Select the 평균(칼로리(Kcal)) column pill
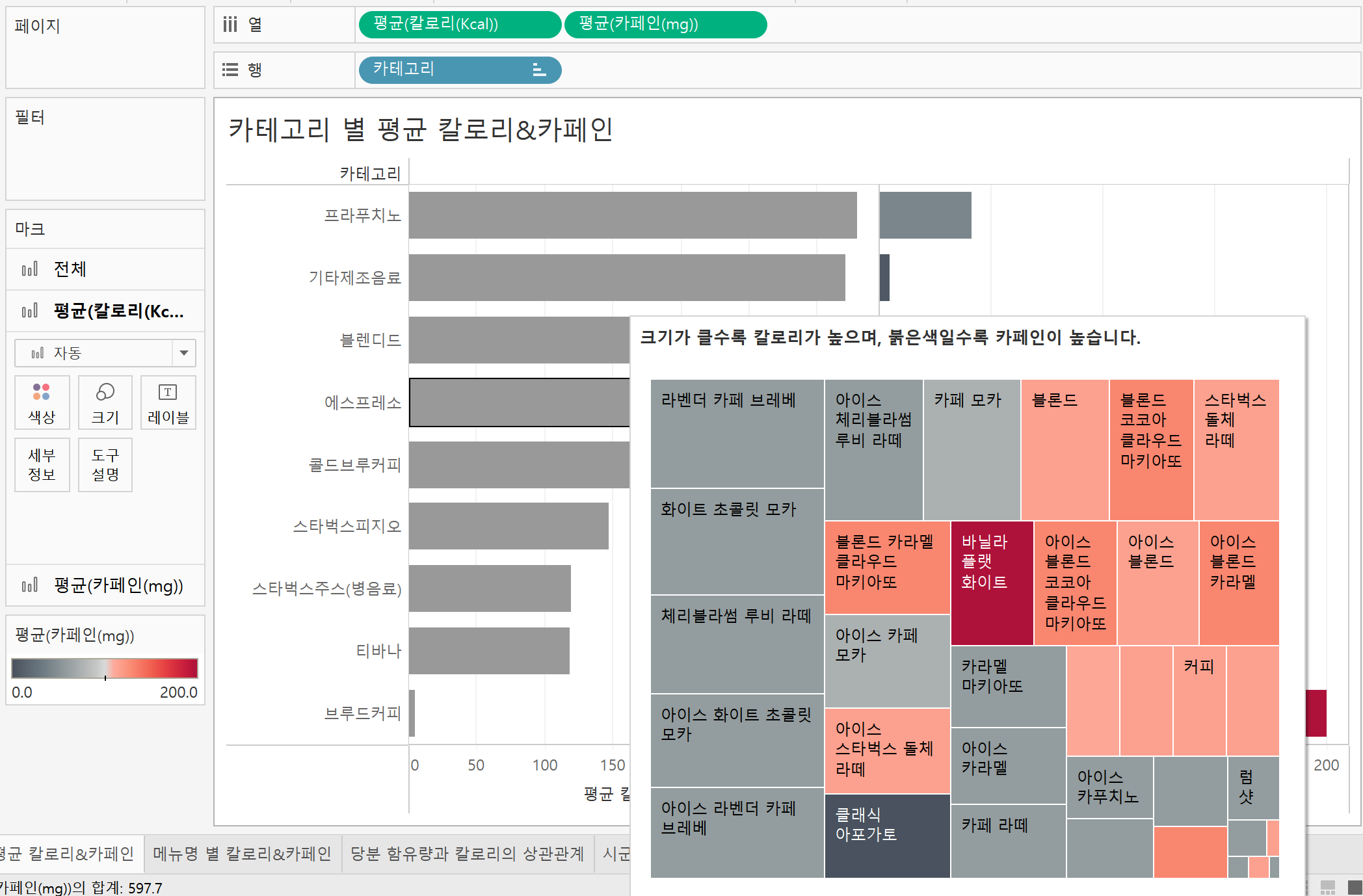The image size is (1363, 896). [x=459, y=25]
